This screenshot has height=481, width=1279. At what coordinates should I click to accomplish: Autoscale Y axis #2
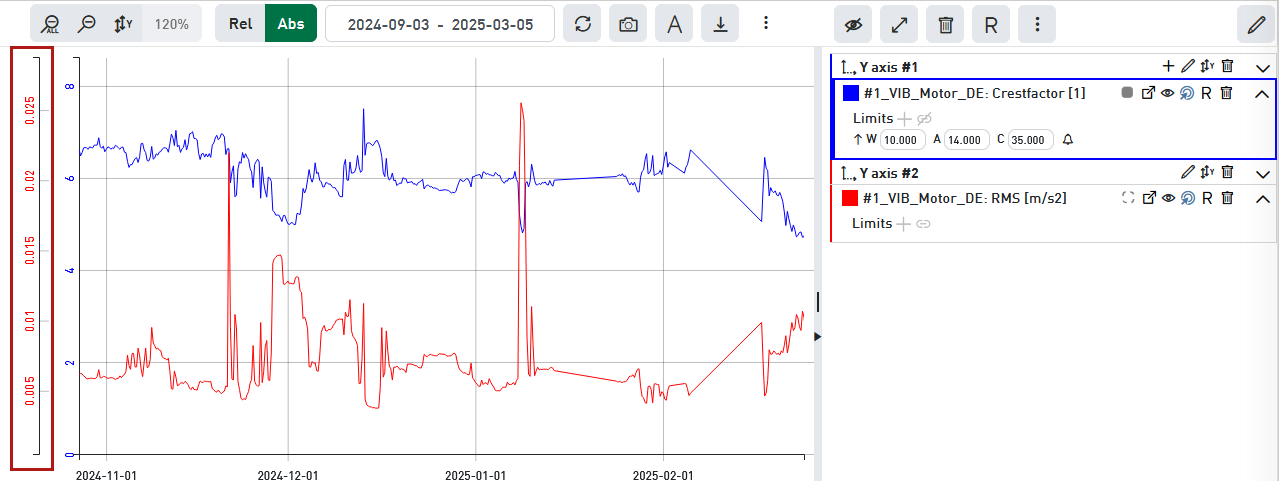(x=1208, y=172)
